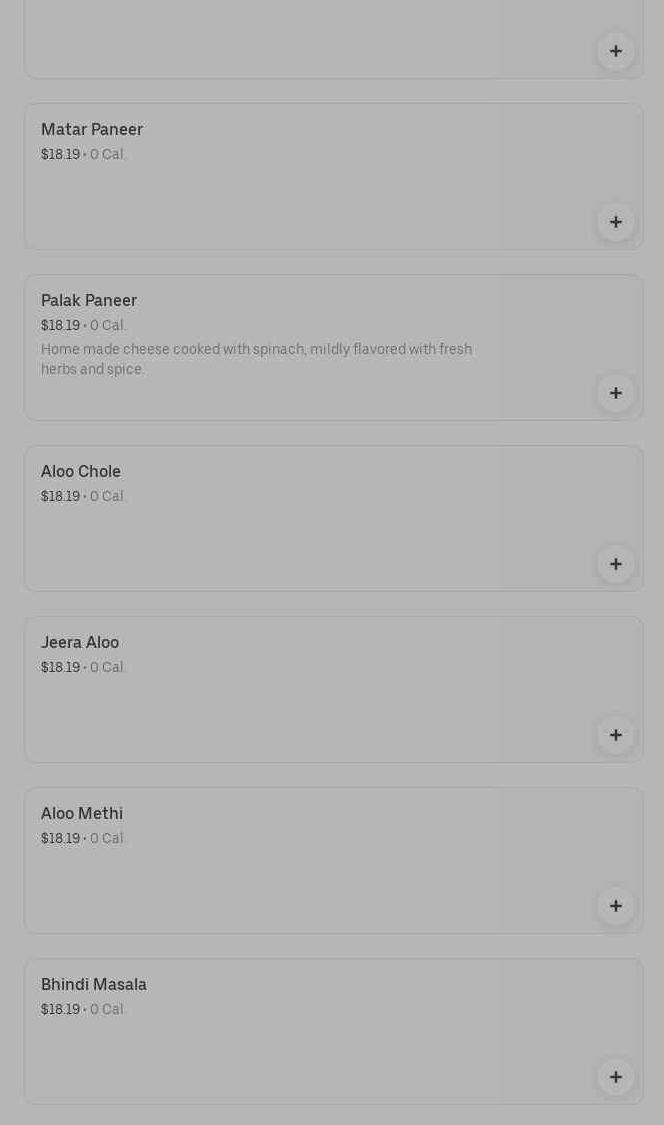
Task: Select the Aloo Chole dish name
Action: pyautogui.click(x=81, y=472)
